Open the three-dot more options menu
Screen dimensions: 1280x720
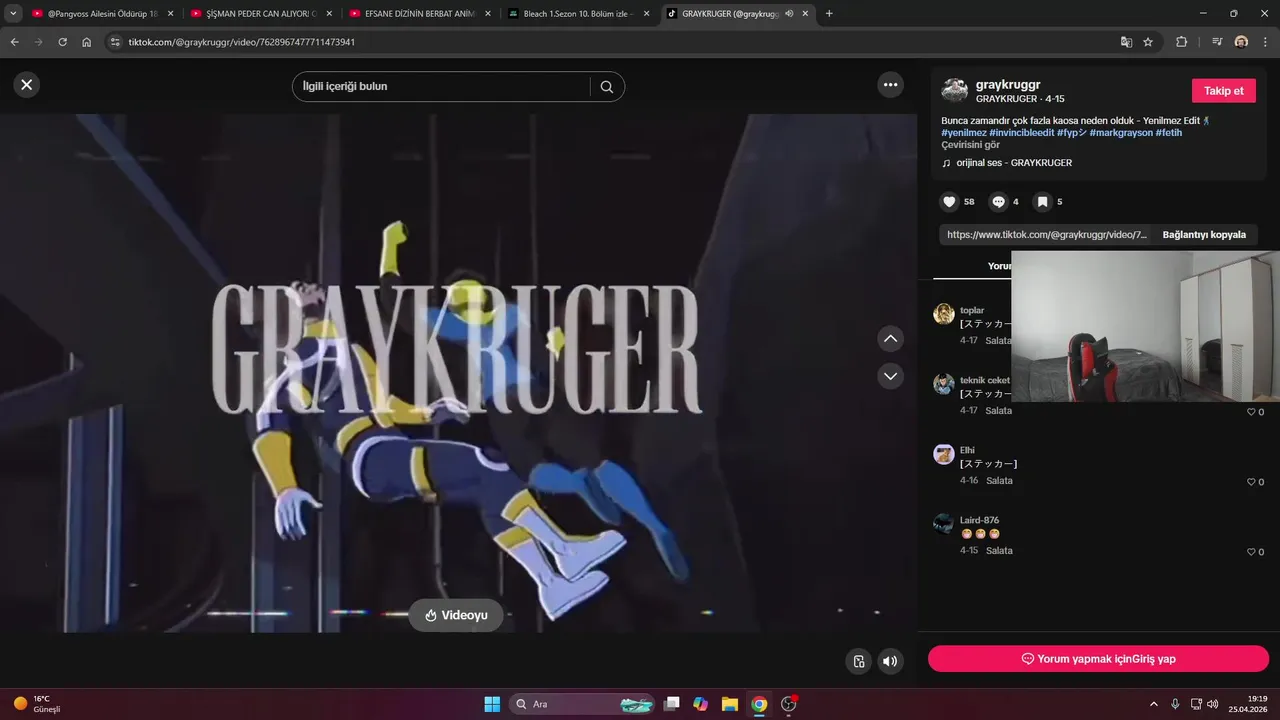click(x=891, y=85)
